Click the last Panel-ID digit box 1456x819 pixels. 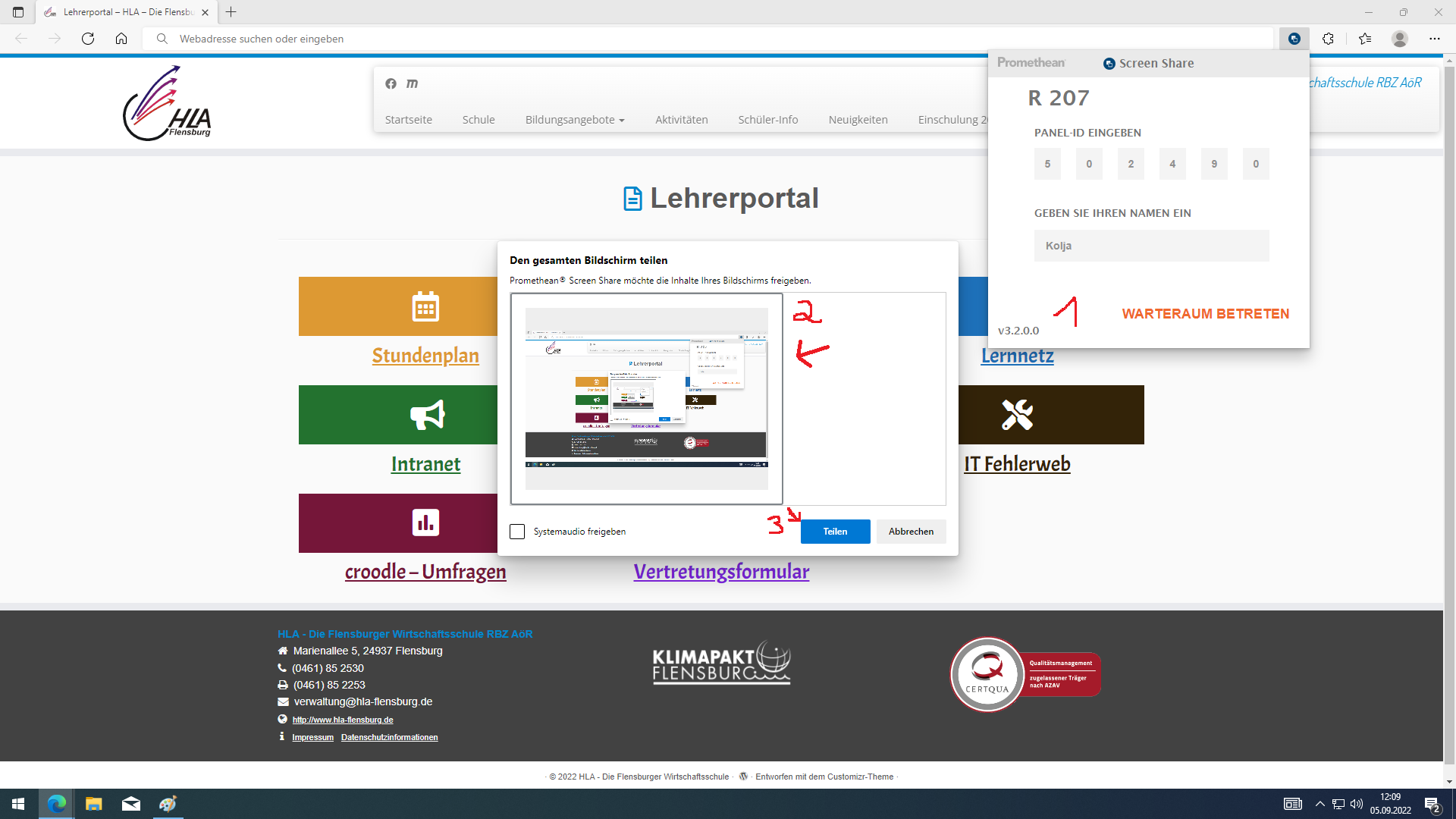point(1256,164)
